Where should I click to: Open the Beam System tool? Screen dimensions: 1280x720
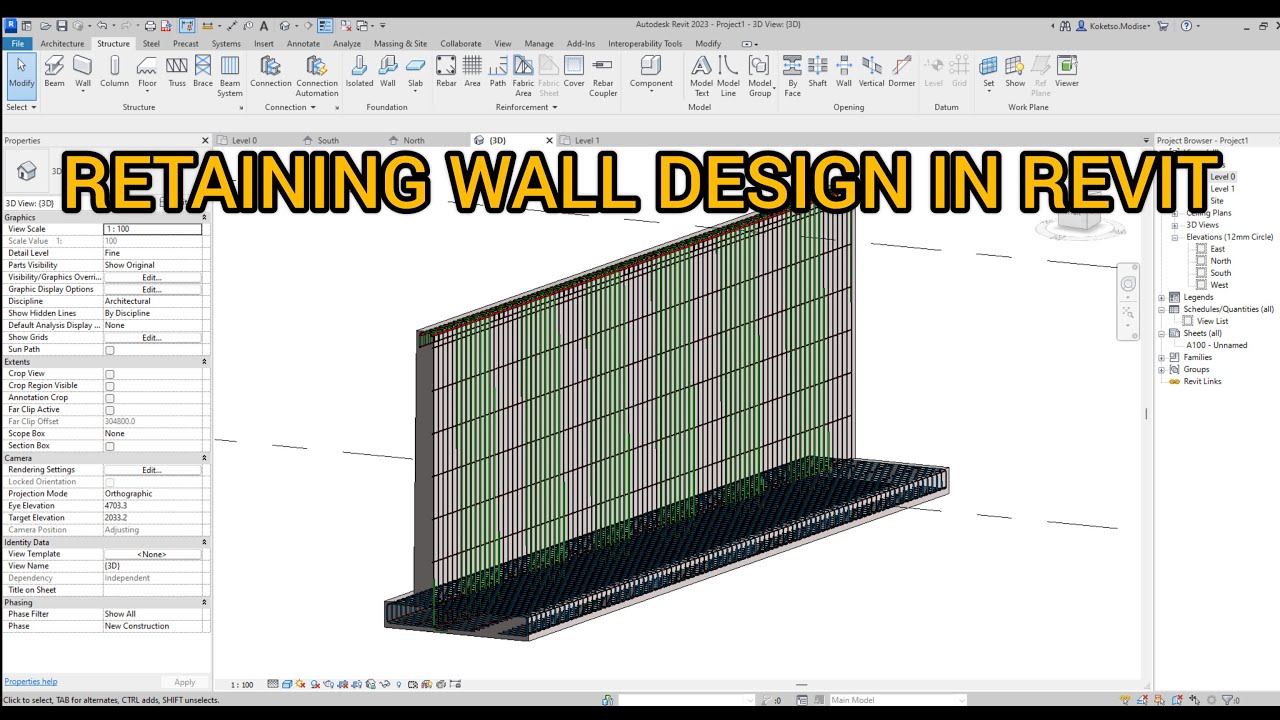click(230, 76)
